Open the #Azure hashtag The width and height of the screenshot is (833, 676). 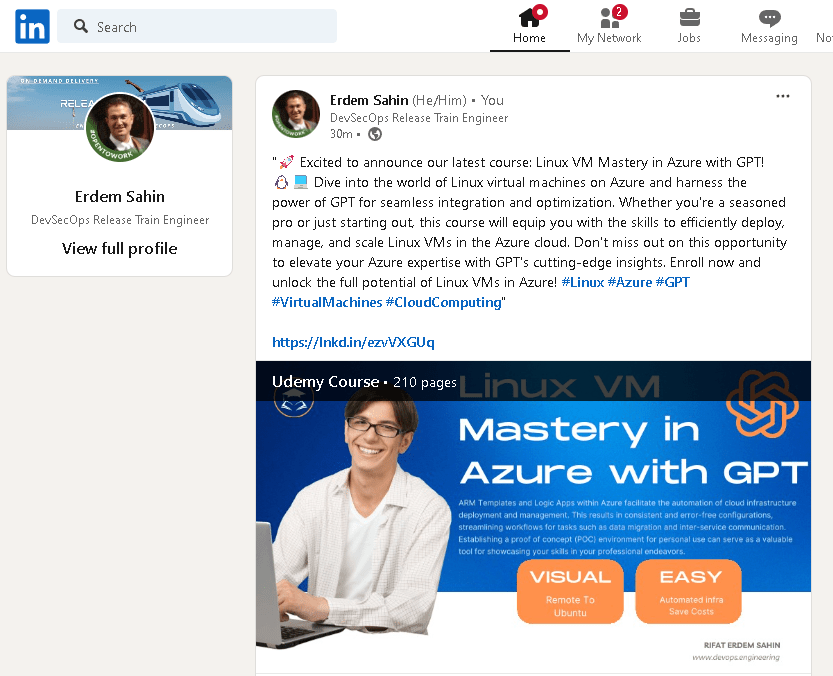[x=630, y=282]
